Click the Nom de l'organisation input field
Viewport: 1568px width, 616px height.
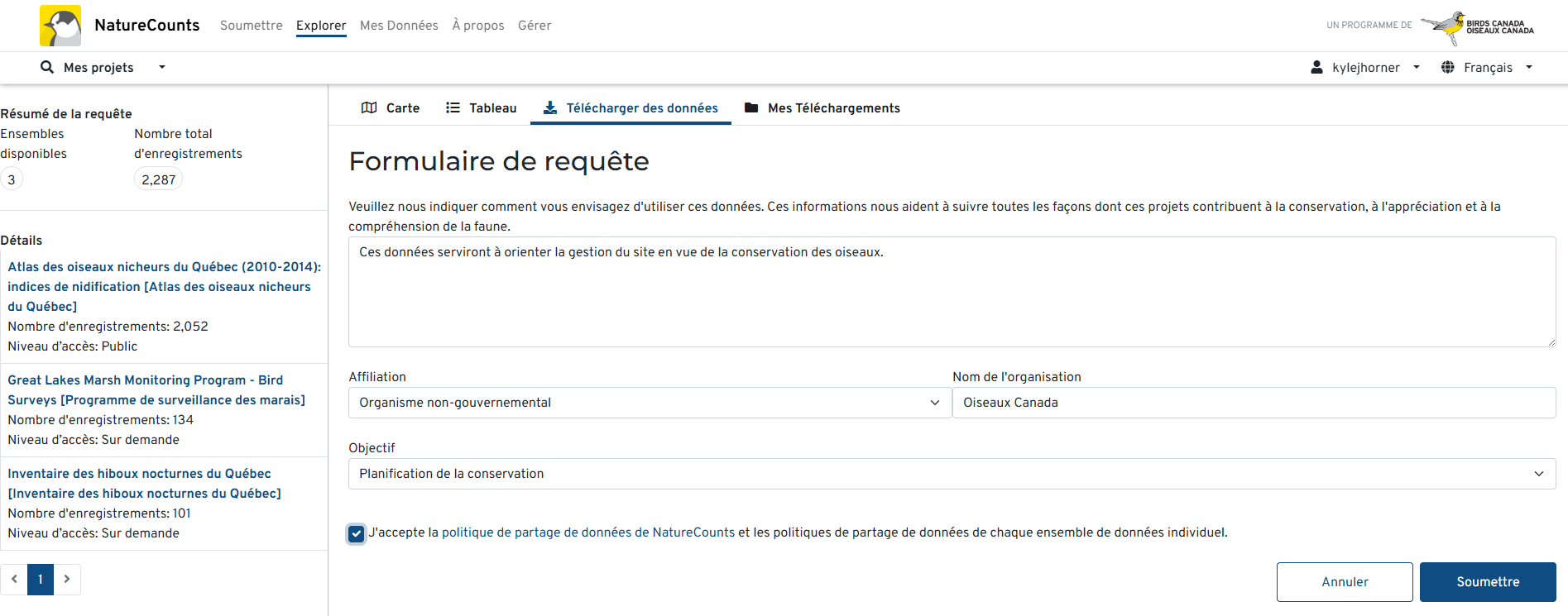click(1254, 403)
